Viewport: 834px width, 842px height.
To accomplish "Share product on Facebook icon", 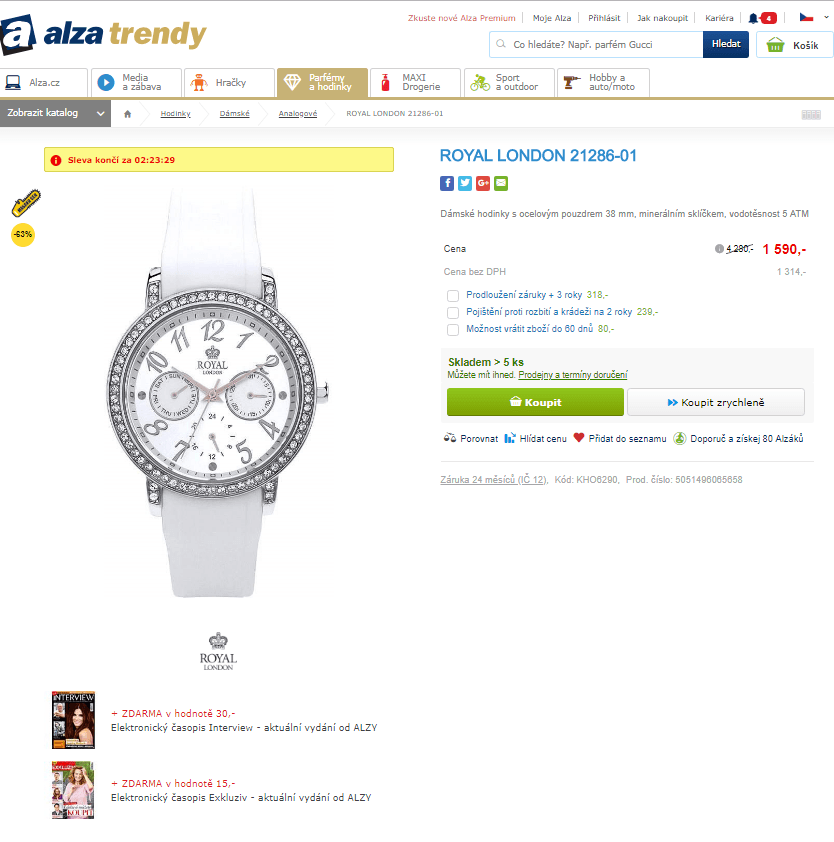I will pos(447,183).
